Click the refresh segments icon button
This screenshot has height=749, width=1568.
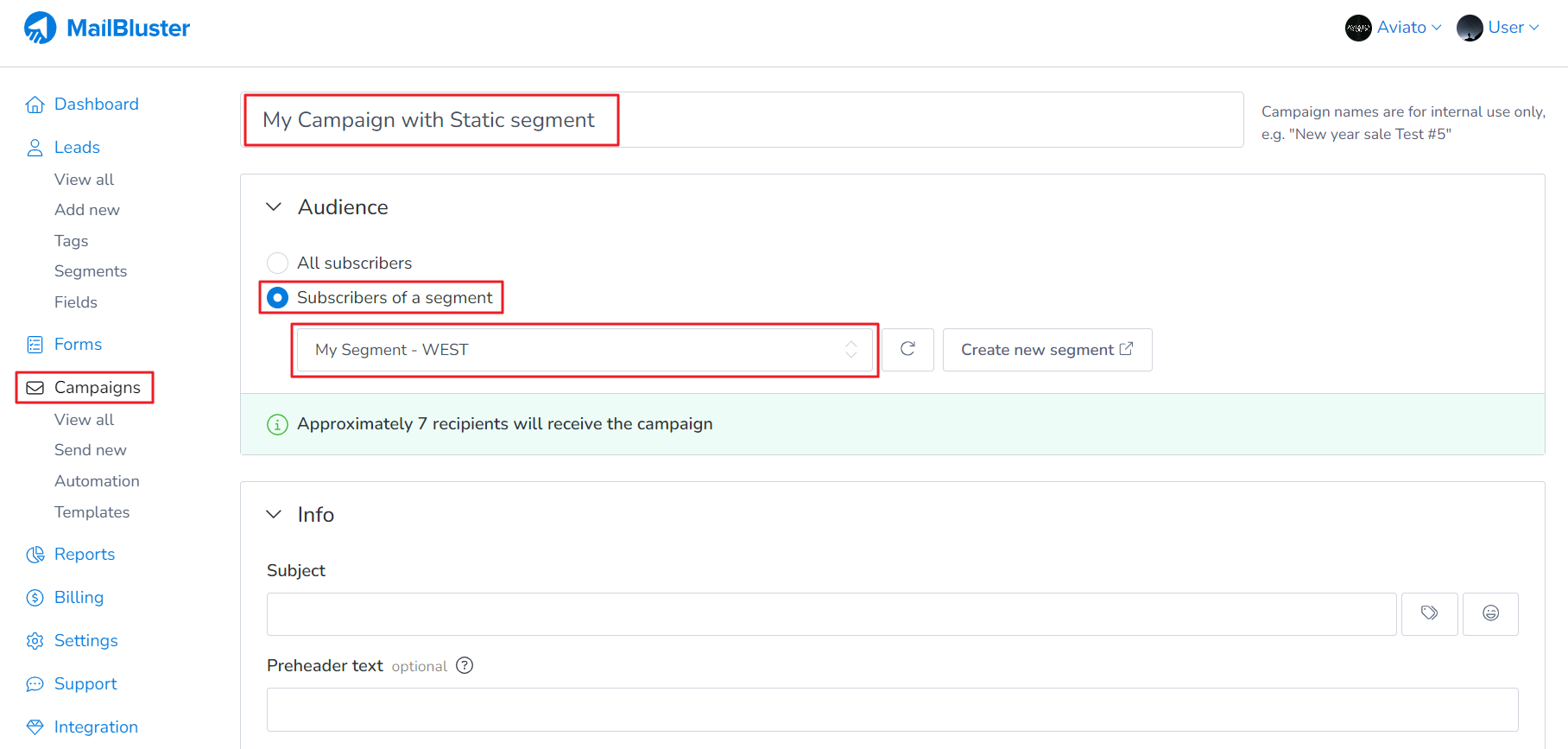coord(907,349)
